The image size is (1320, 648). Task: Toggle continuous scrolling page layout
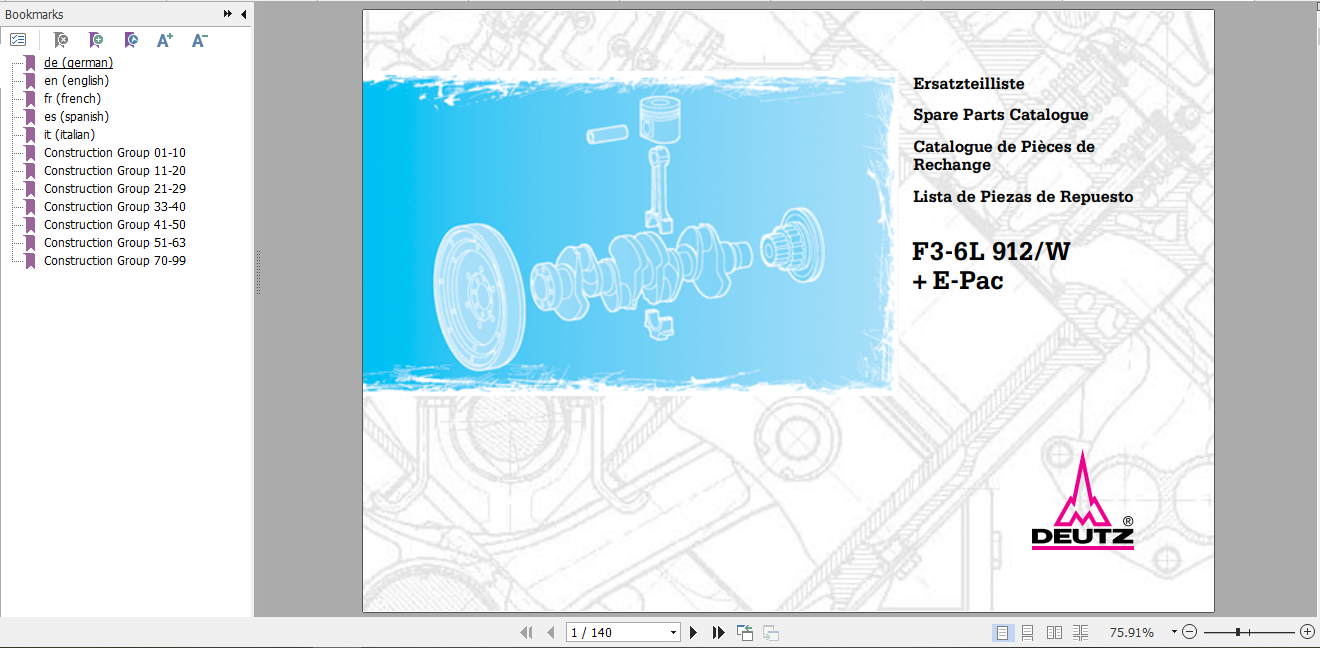1028,631
